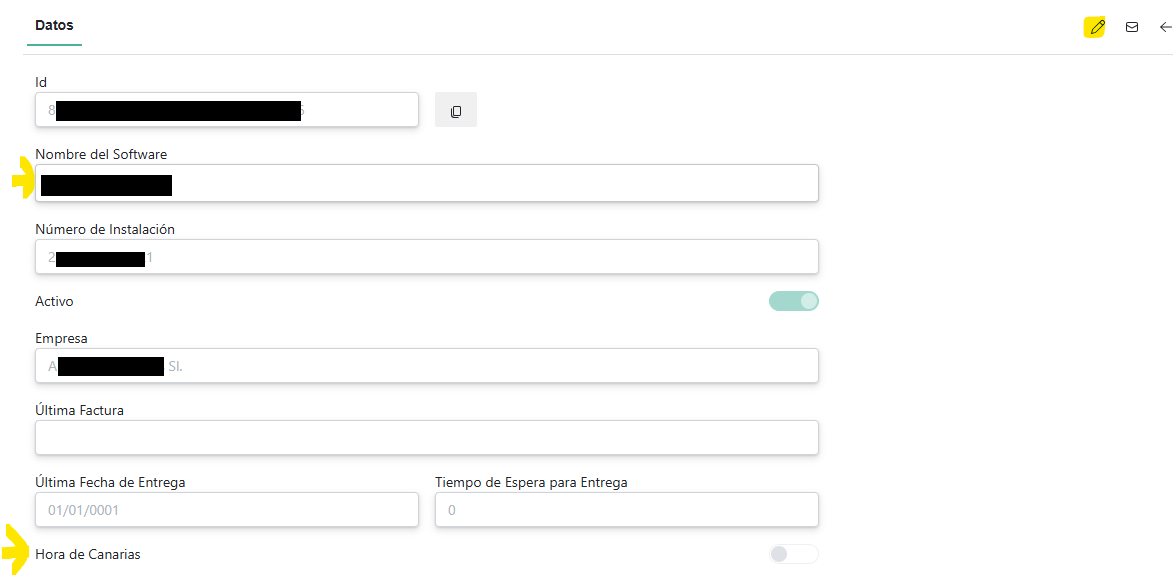This screenshot has height=576, width=1173.
Task: Go back using the left arrow icon
Action: pos(1165,27)
